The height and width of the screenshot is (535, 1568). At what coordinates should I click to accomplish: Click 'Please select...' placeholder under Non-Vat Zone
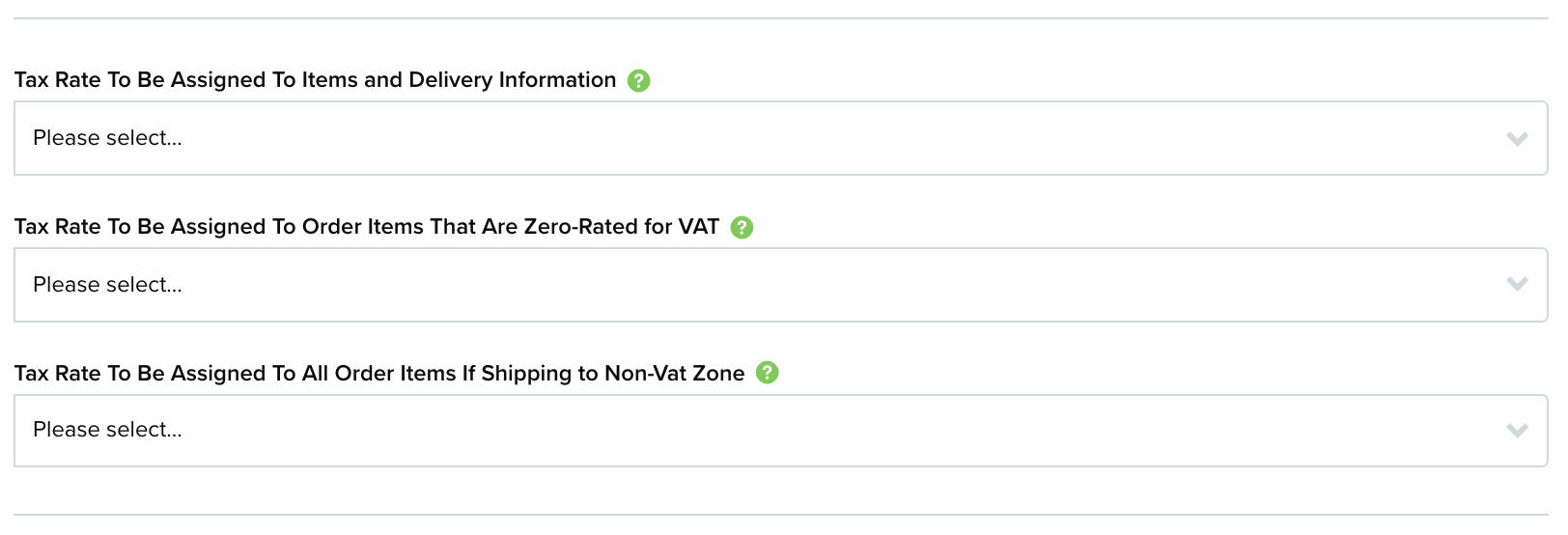point(107,430)
